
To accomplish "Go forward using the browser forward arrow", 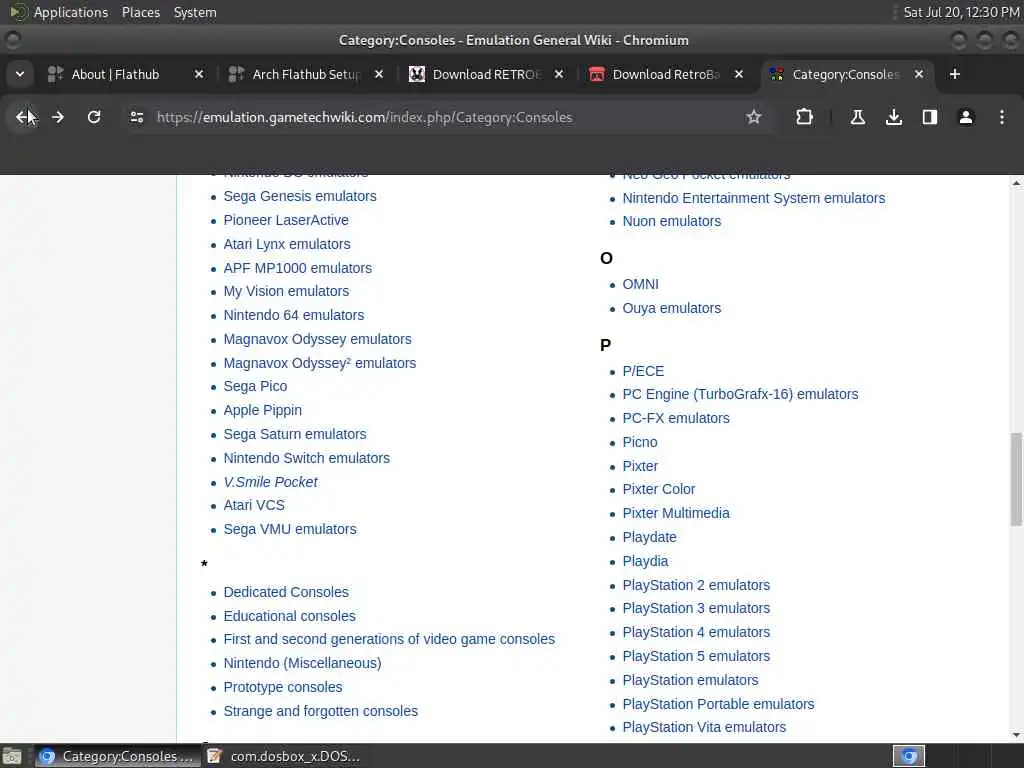I will coord(58,117).
